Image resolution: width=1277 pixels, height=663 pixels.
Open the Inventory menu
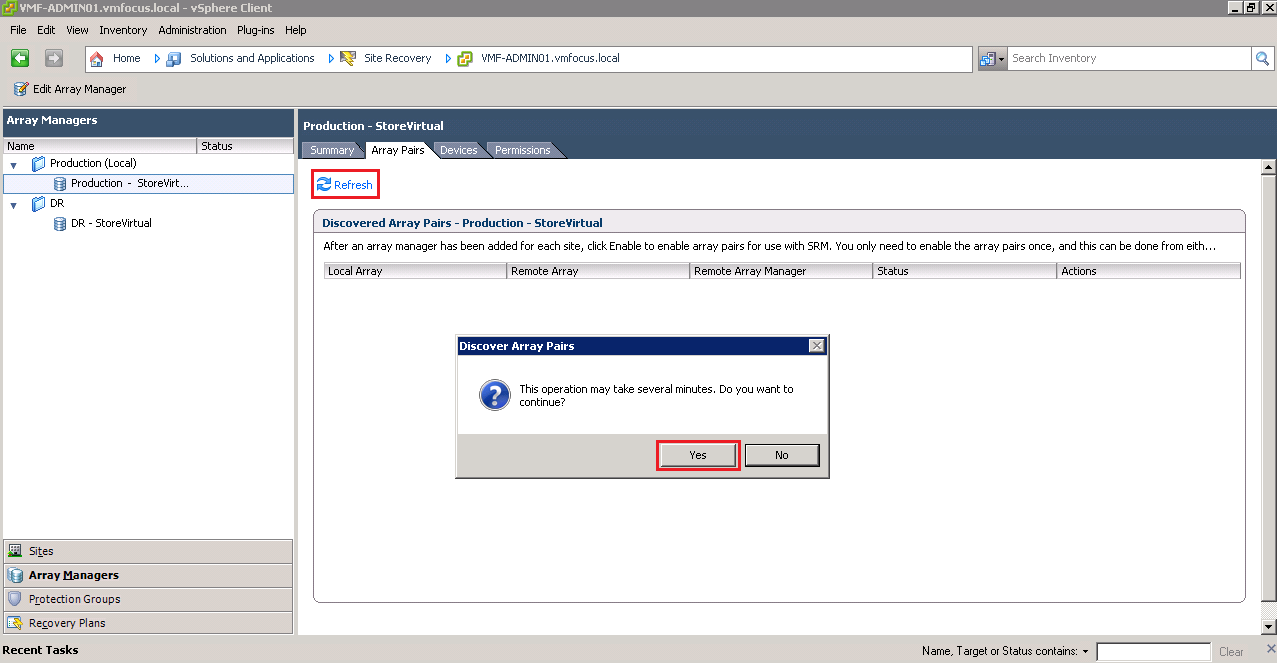pos(123,30)
